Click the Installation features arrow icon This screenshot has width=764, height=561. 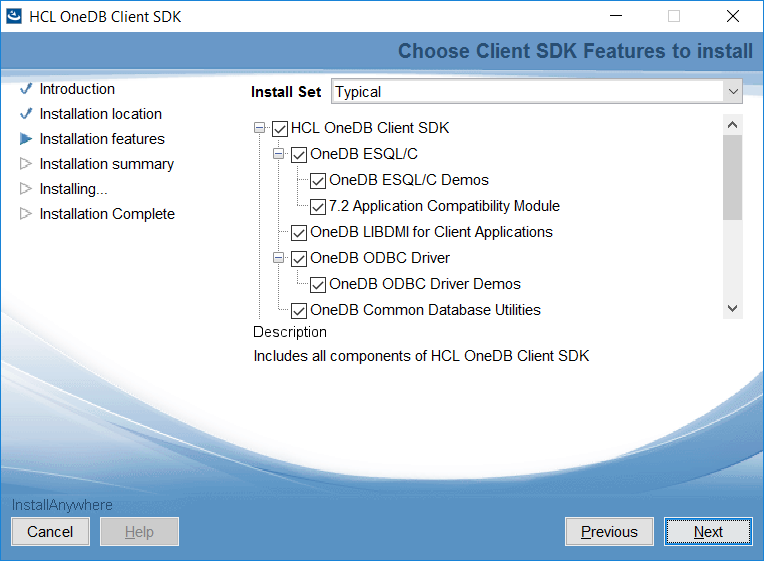click(x=26, y=139)
